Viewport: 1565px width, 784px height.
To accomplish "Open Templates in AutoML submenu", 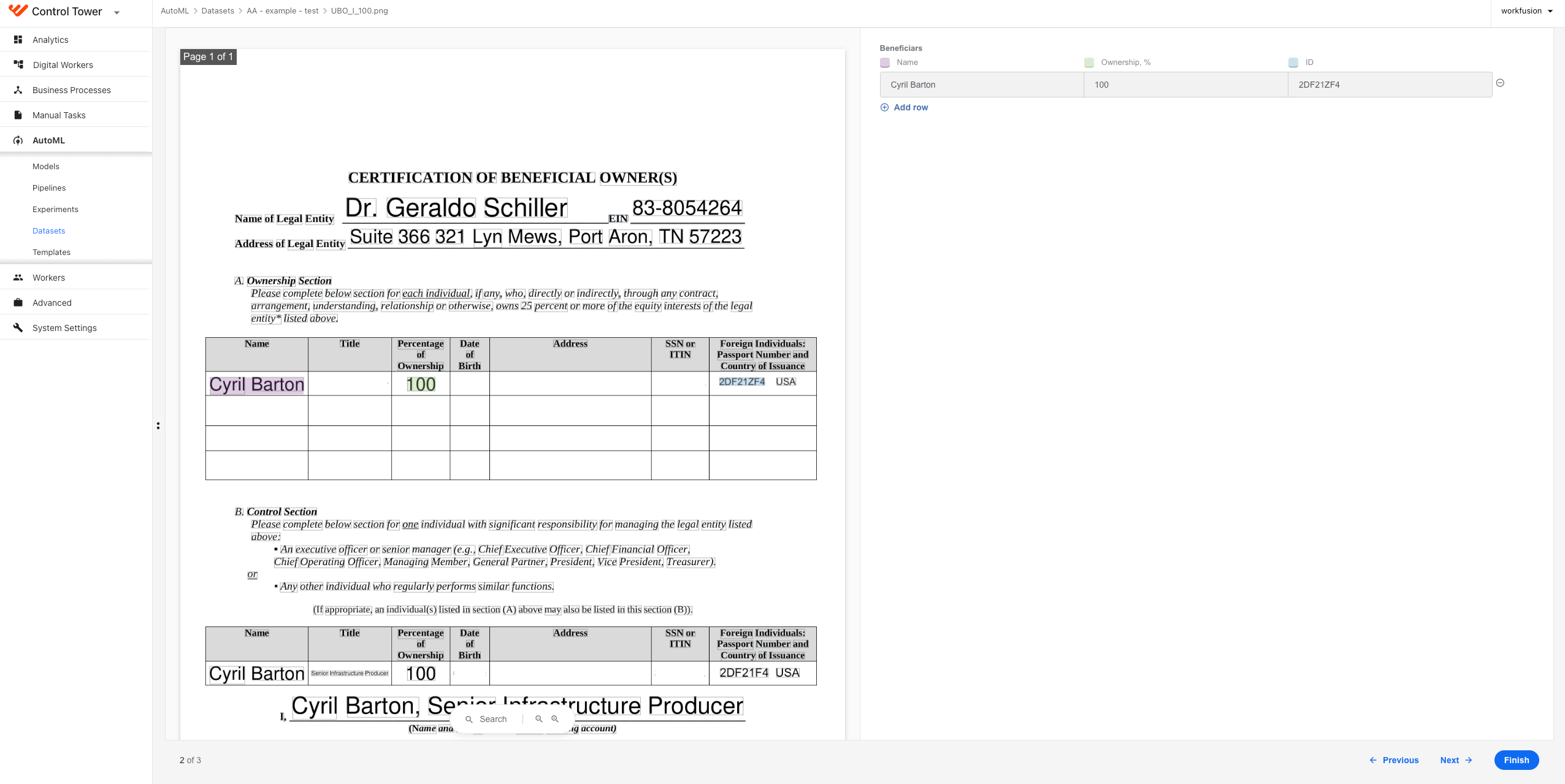I will (52, 252).
